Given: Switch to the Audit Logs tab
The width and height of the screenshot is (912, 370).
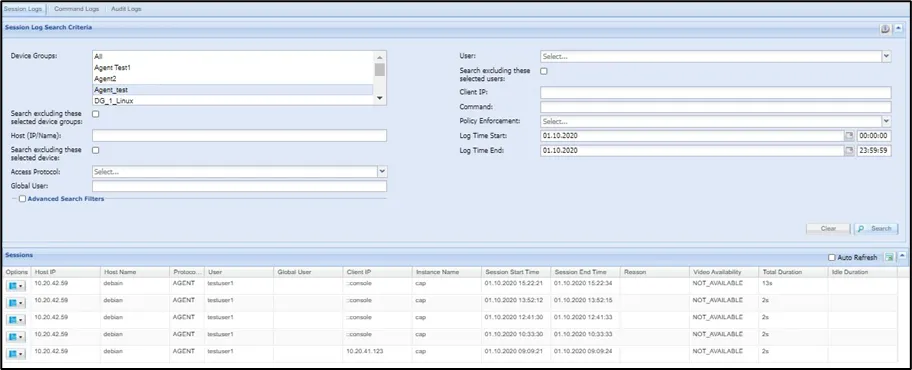Looking at the screenshot, I should coord(126,9).
